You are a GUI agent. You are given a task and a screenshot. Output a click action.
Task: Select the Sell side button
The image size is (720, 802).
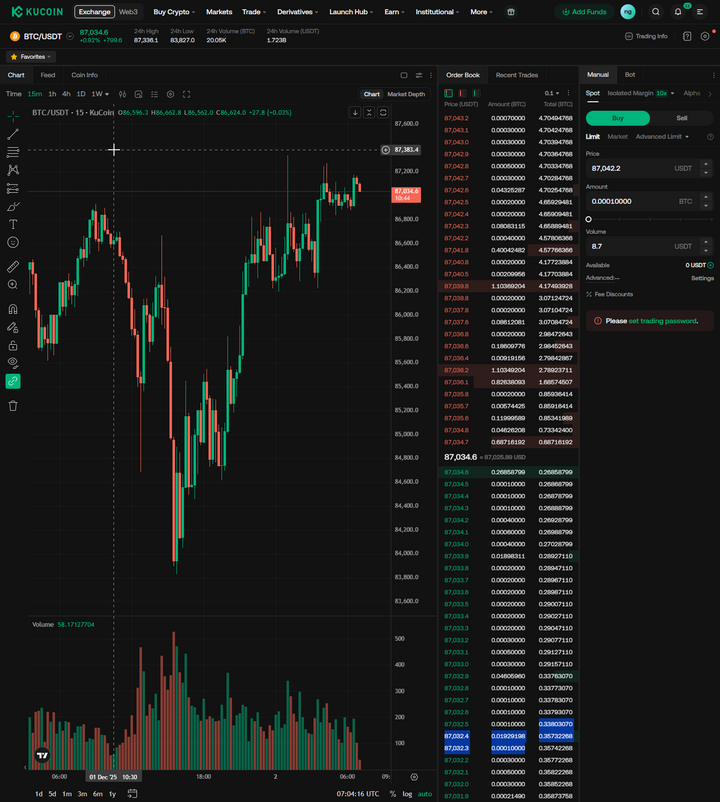click(x=682, y=118)
